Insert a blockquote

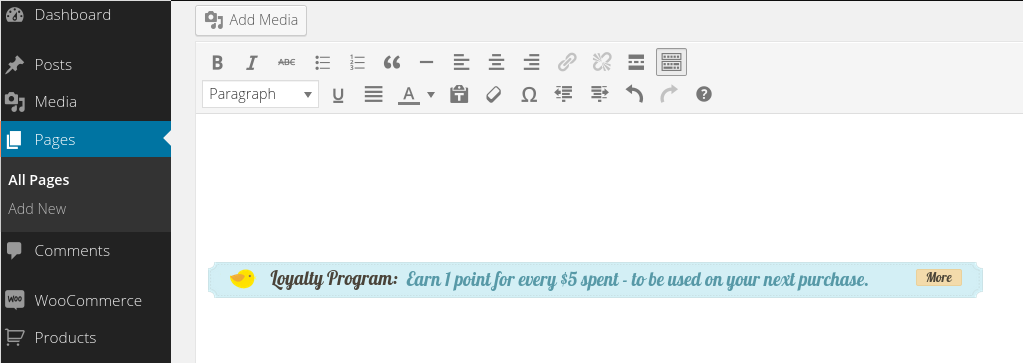(x=391, y=63)
